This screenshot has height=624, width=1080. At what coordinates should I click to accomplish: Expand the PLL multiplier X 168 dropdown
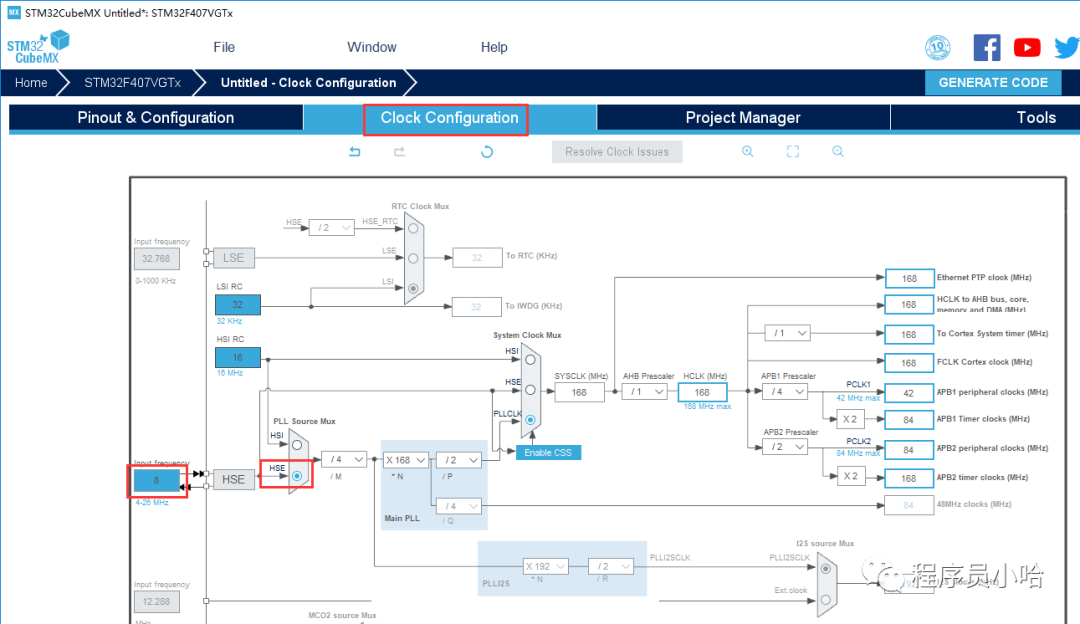coord(406,460)
